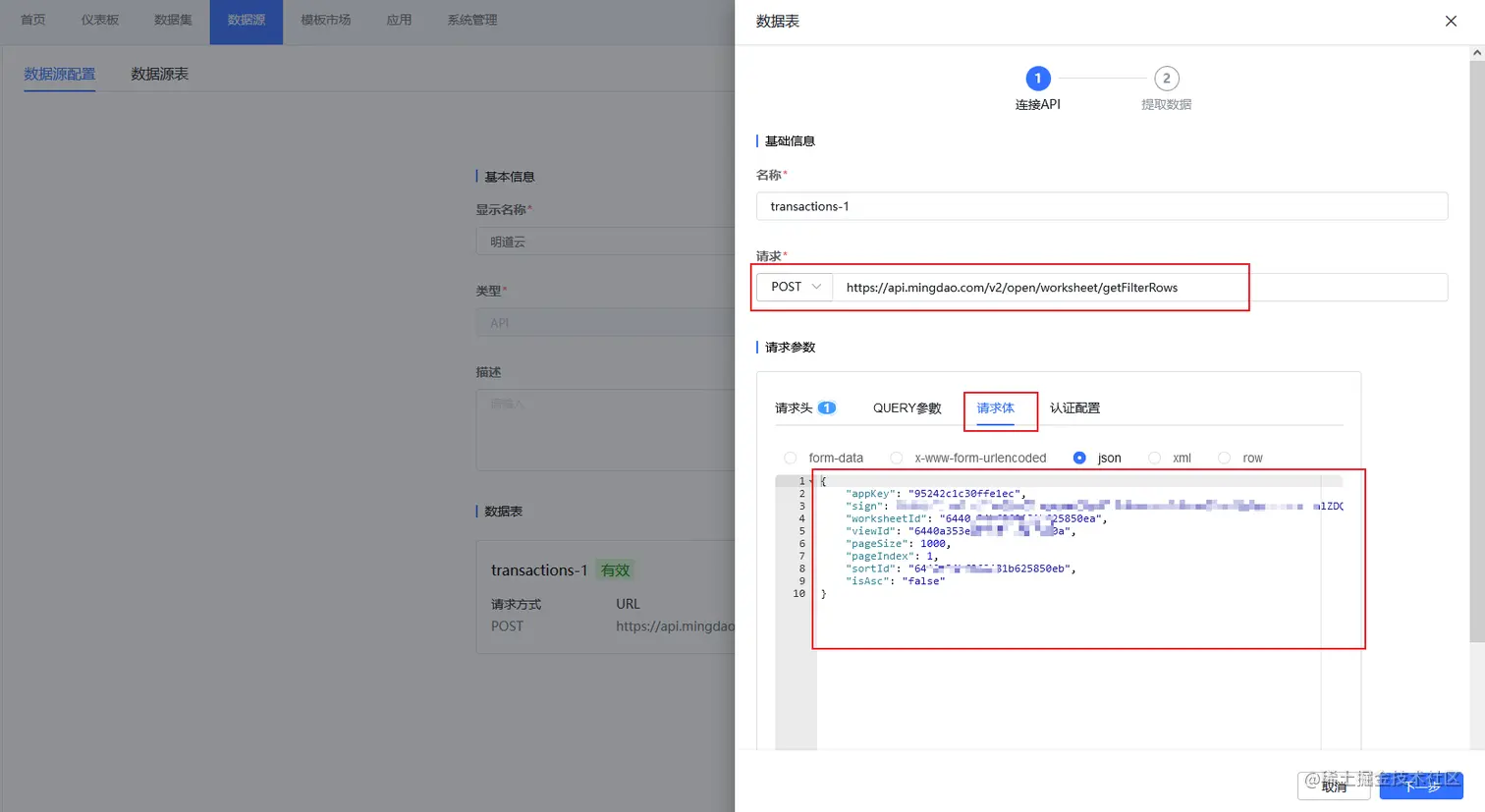Click step 1 连接API indicator
1485x812 pixels.
click(x=1037, y=79)
